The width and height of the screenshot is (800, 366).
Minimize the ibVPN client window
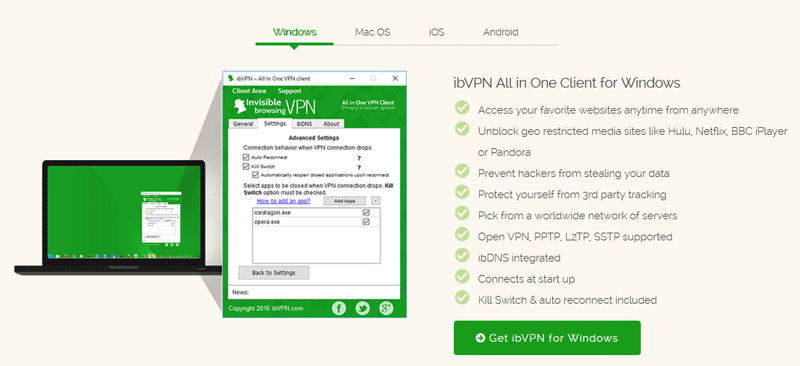coord(353,79)
